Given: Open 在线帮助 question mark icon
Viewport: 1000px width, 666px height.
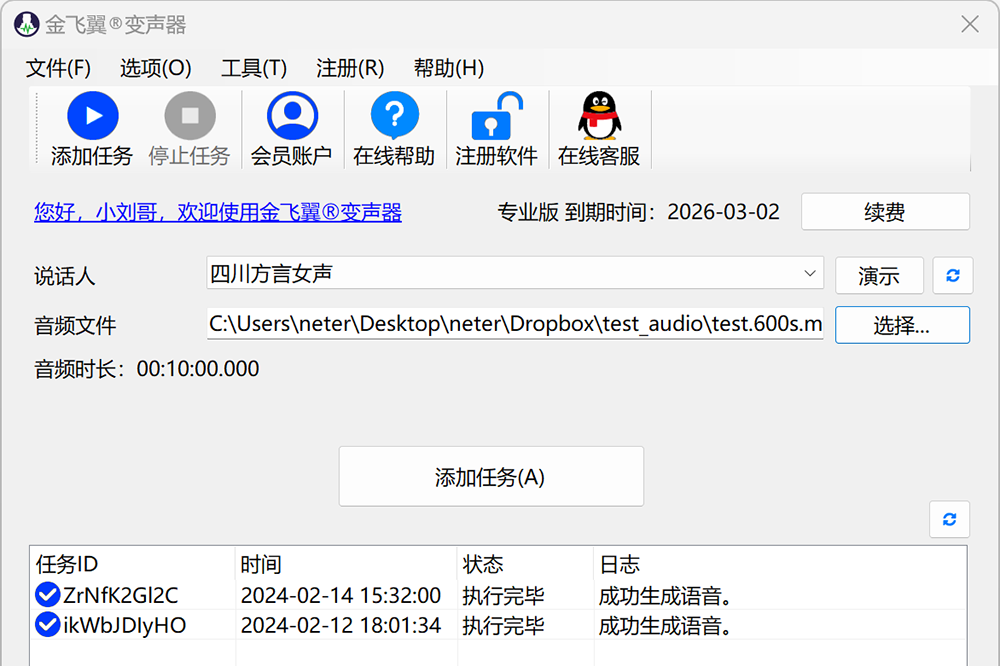Looking at the screenshot, I should 394,117.
